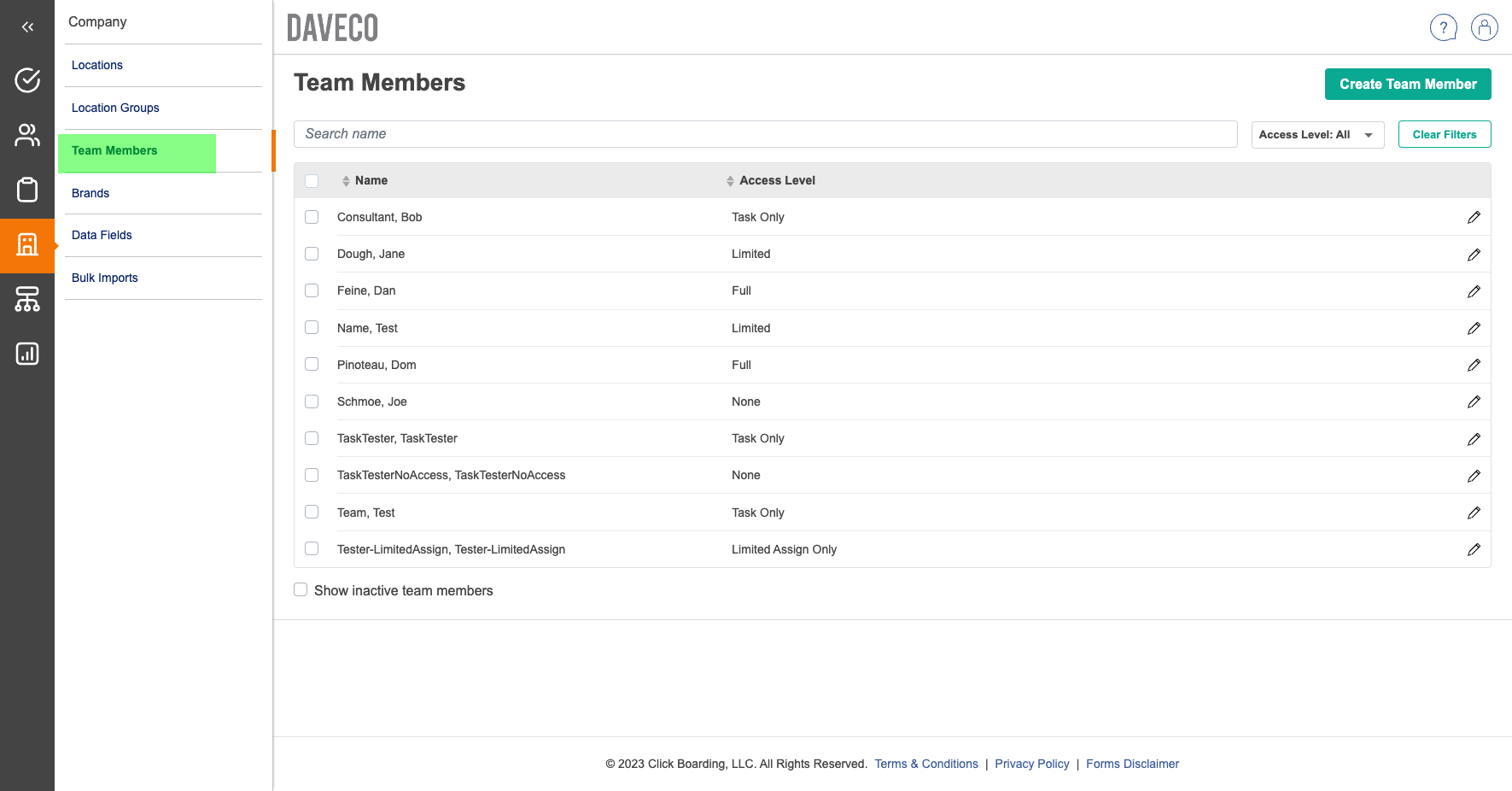Click the Create Team Member button
The image size is (1512, 791).
pos(1407,85)
